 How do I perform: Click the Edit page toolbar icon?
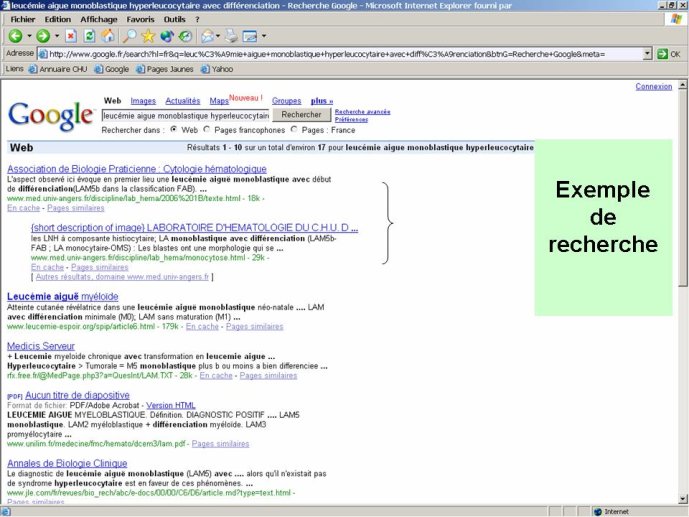click(250, 36)
